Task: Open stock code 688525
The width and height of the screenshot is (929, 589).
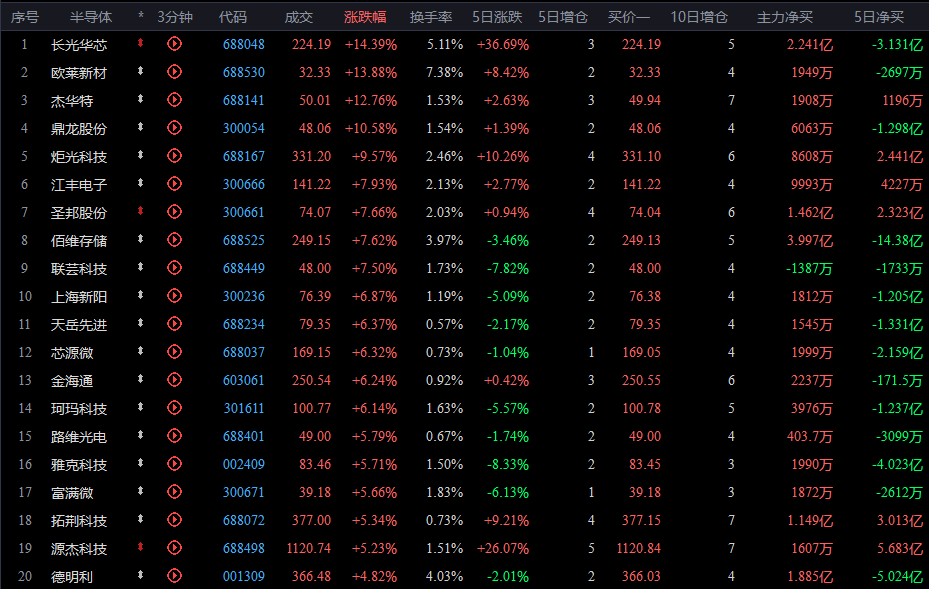Action: click(244, 240)
